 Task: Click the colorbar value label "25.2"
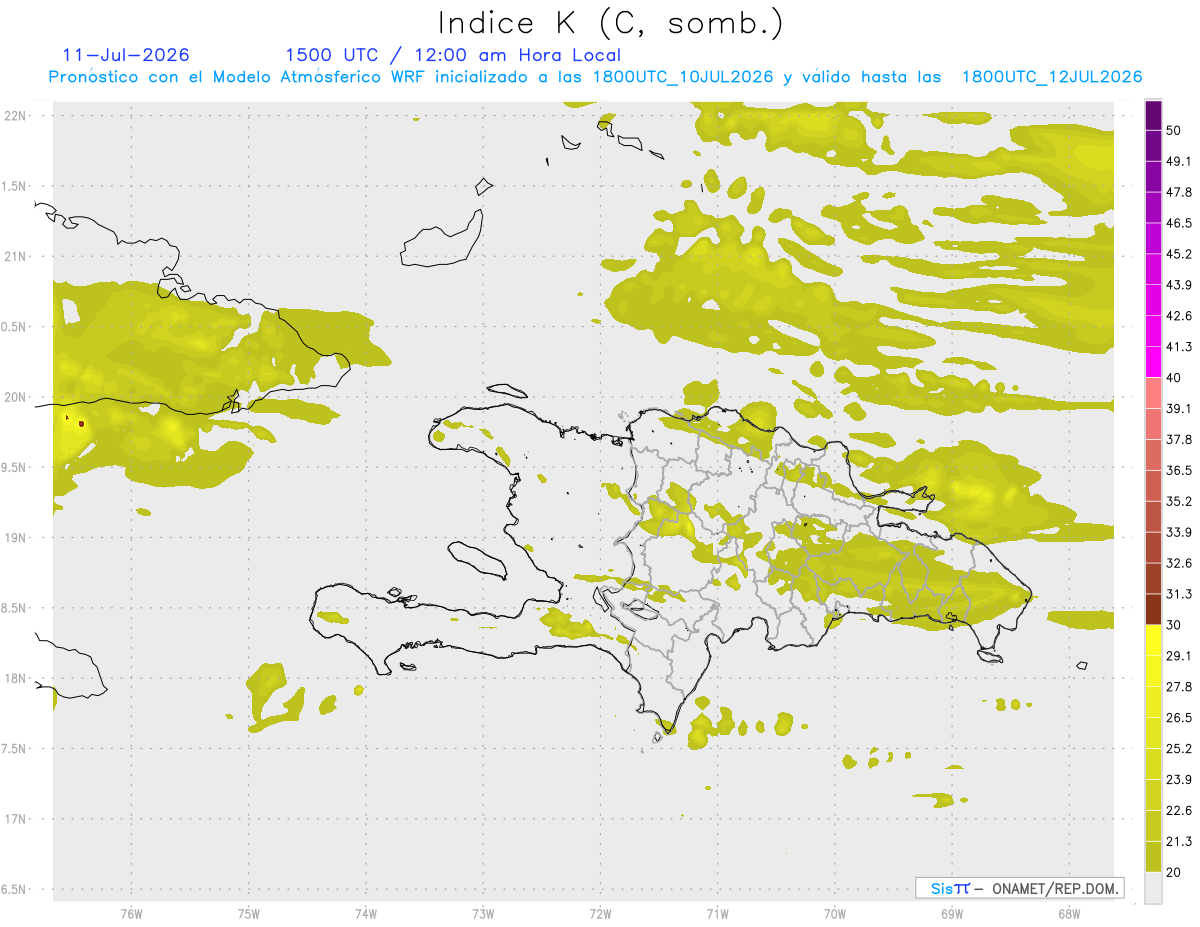point(1179,748)
